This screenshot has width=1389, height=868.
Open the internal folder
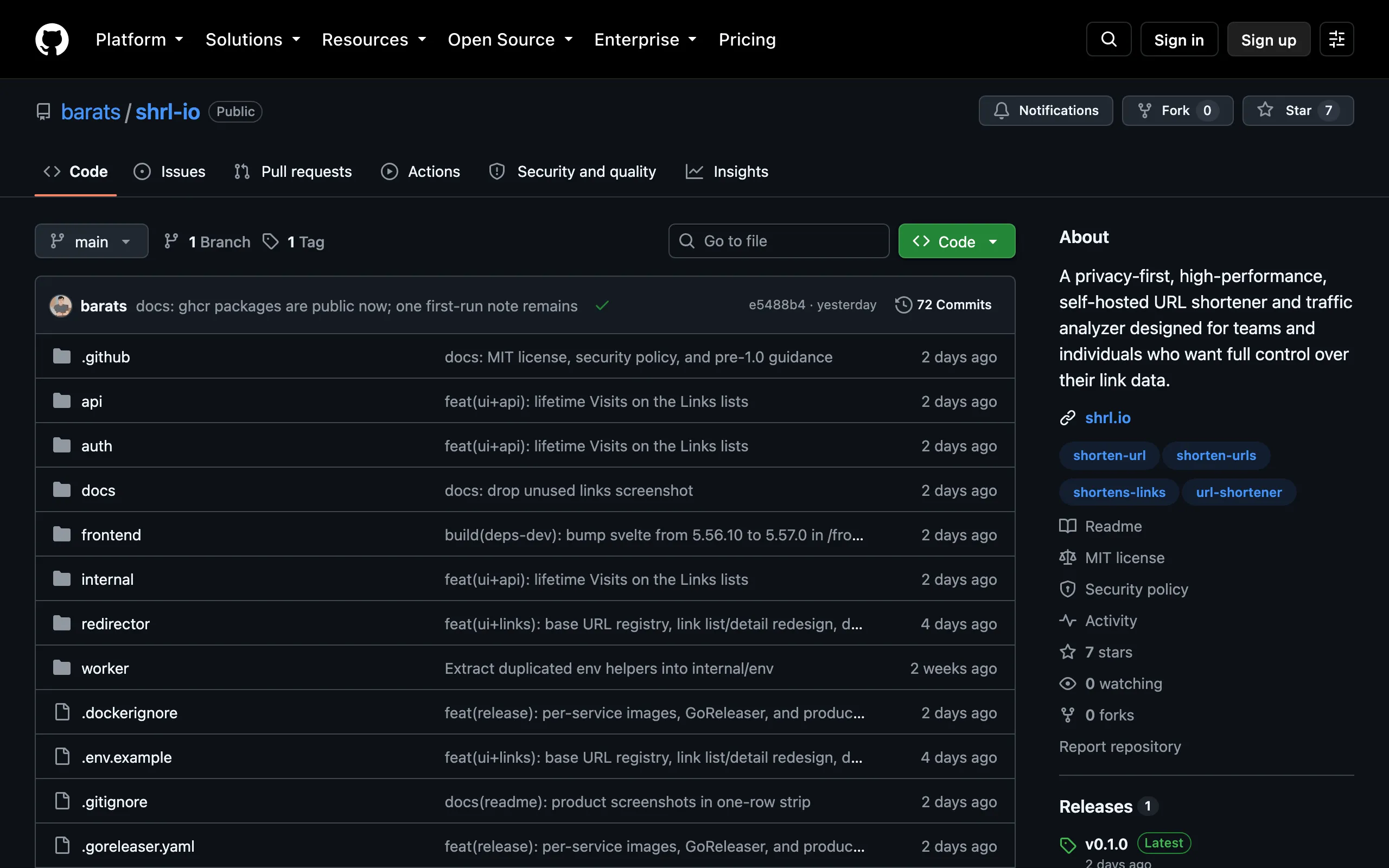pos(107,579)
